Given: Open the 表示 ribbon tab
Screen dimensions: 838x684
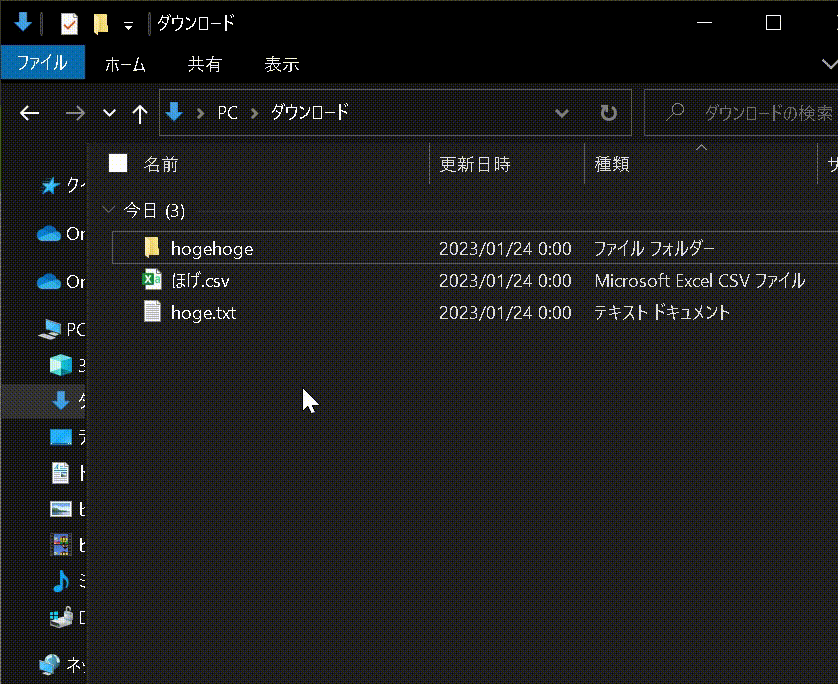Looking at the screenshot, I should point(281,63).
